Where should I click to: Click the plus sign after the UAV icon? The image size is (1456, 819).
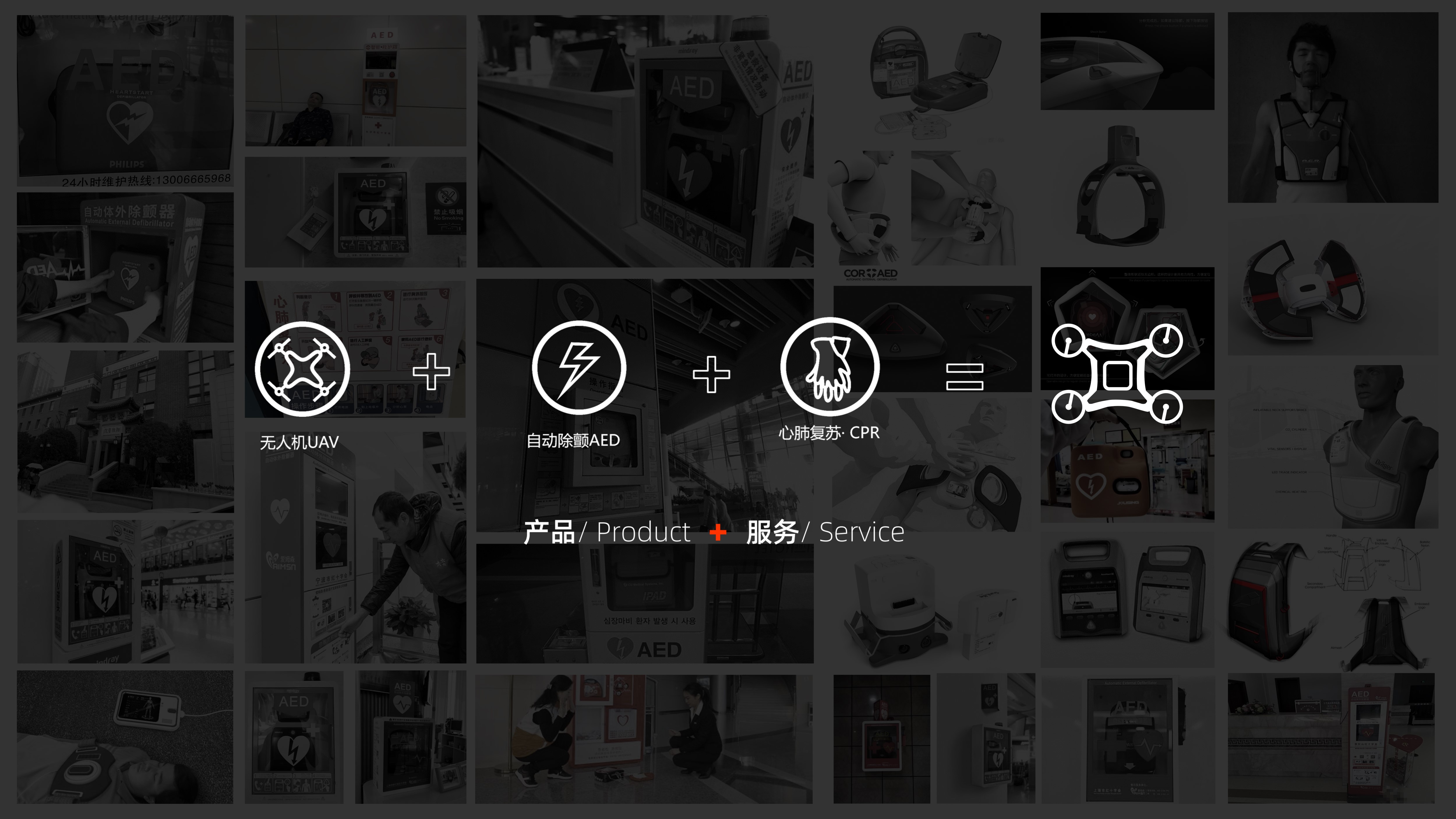coord(431,372)
